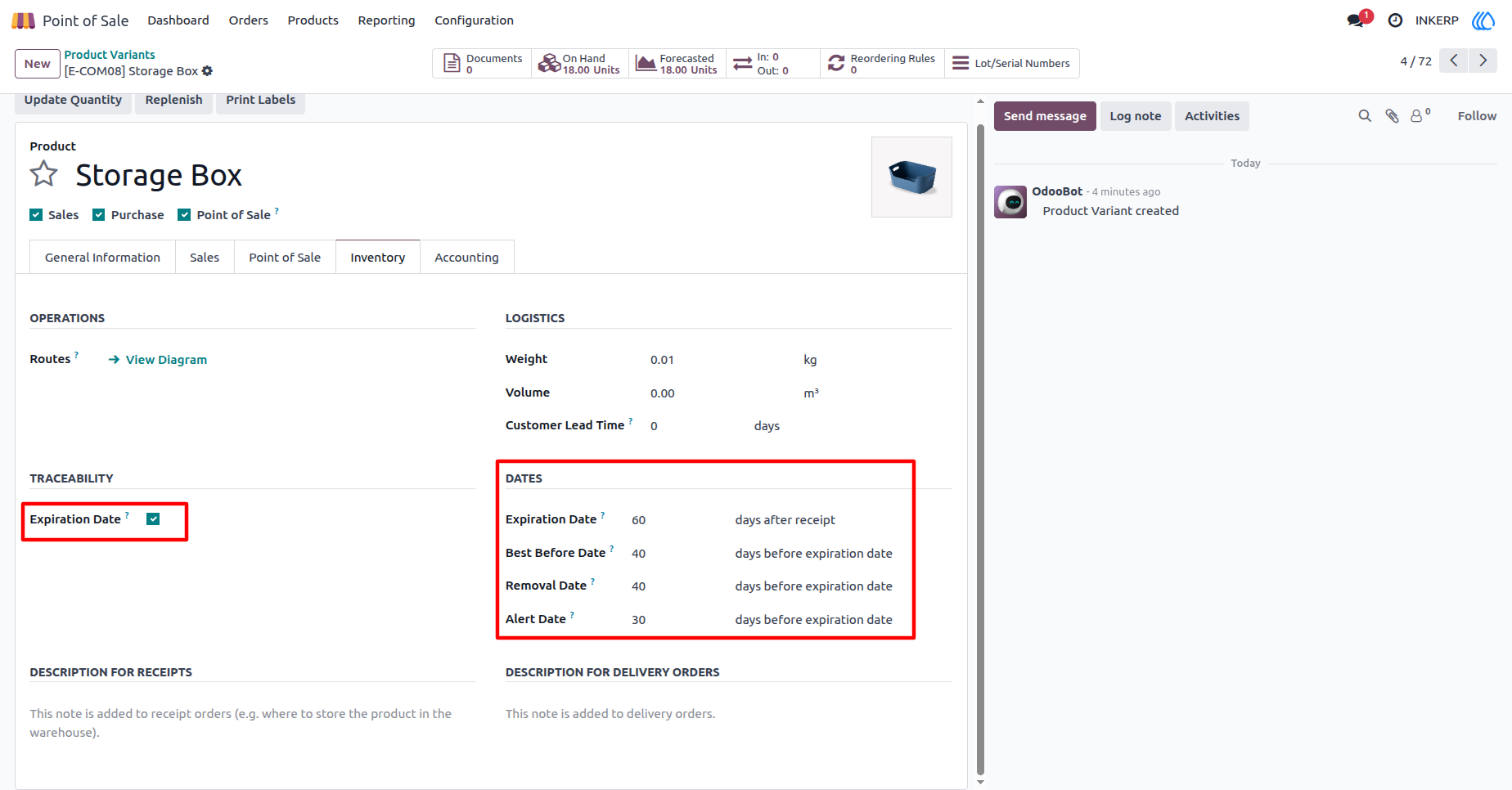Image resolution: width=1512 pixels, height=790 pixels.
Task: Open the Point of Sale app icon
Action: point(23,20)
